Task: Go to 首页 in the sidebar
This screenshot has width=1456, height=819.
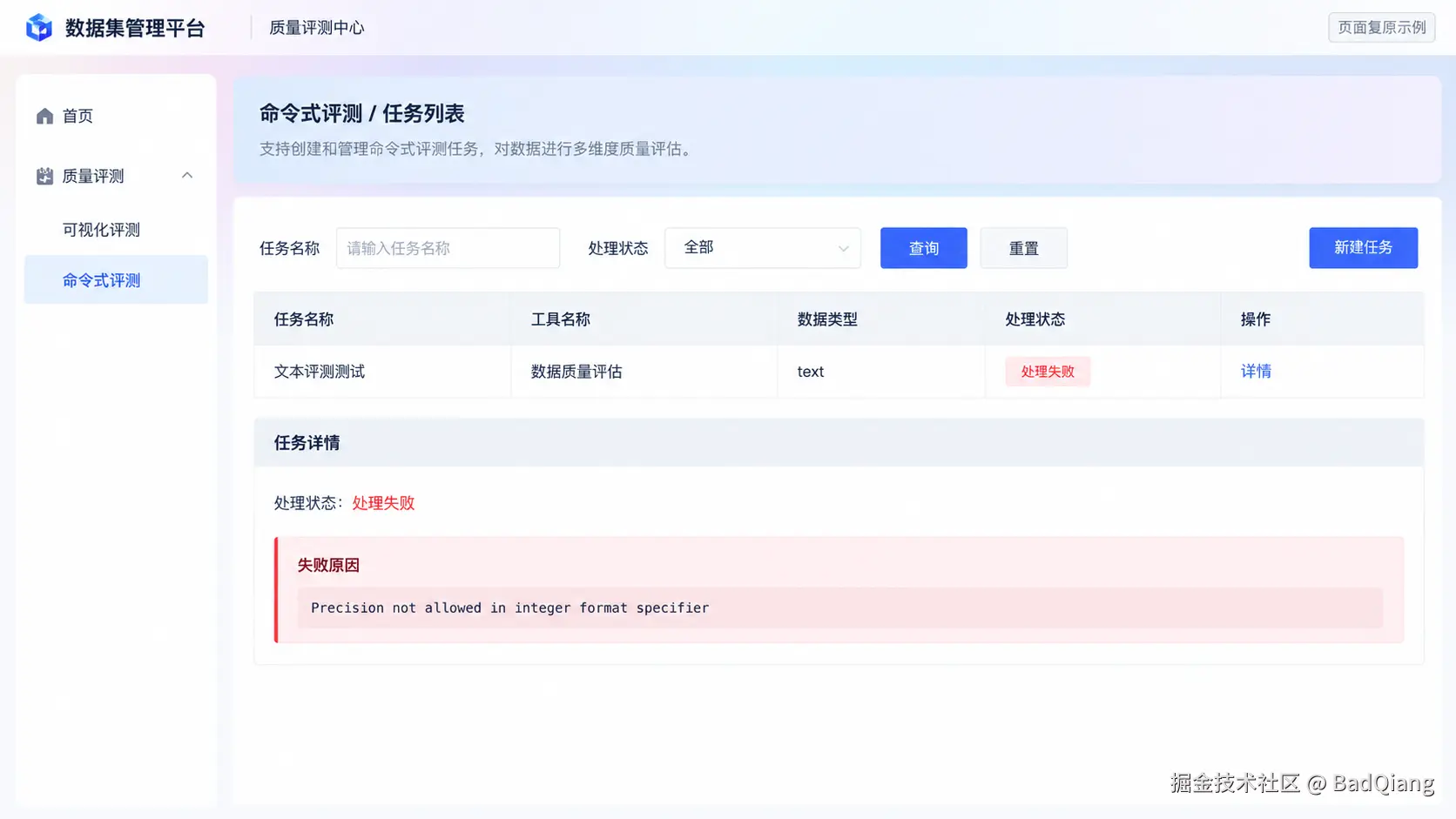Action: tap(78, 116)
